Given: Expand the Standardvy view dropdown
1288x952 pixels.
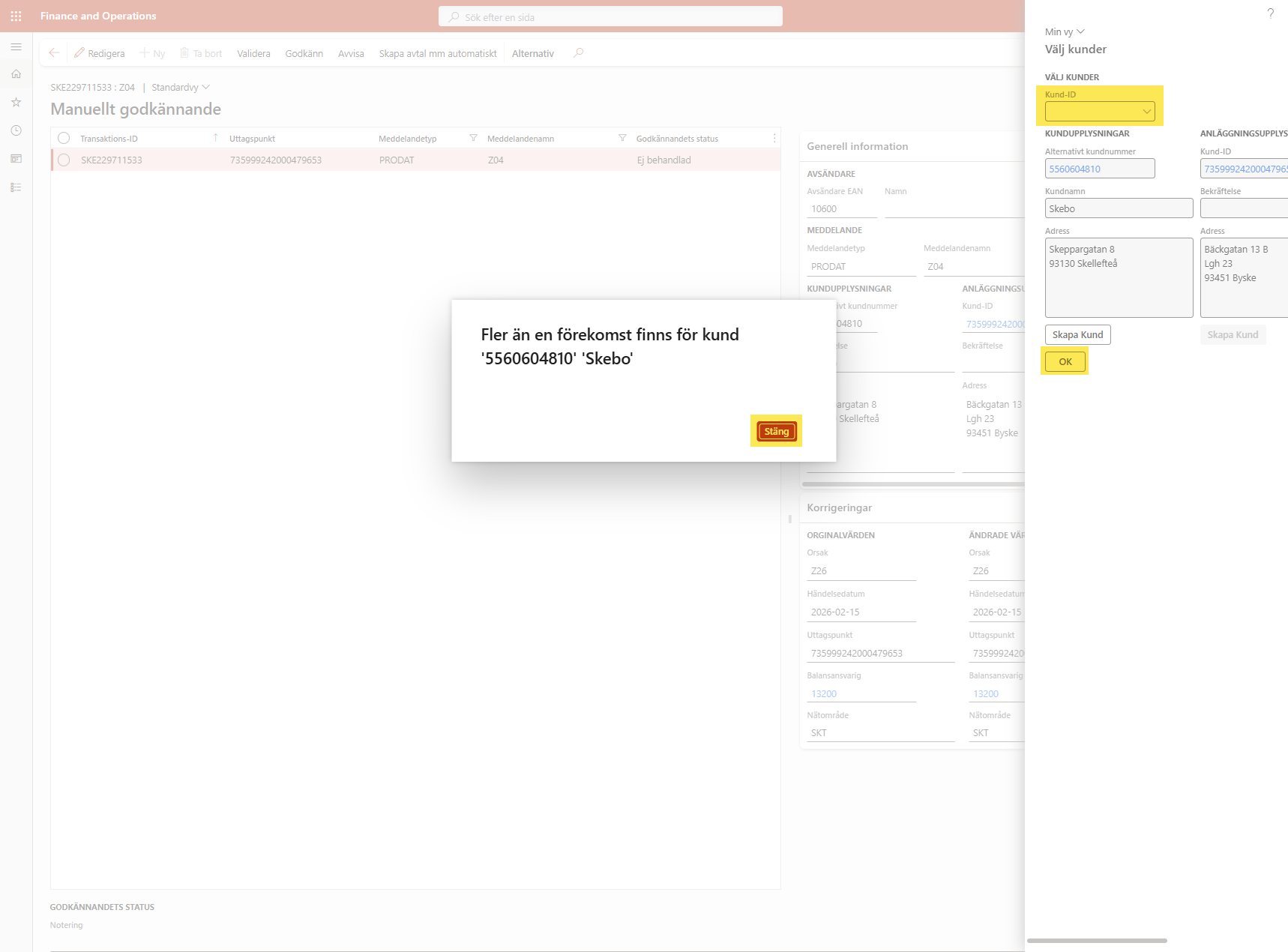Looking at the screenshot, I should click(x=181, y=88).
